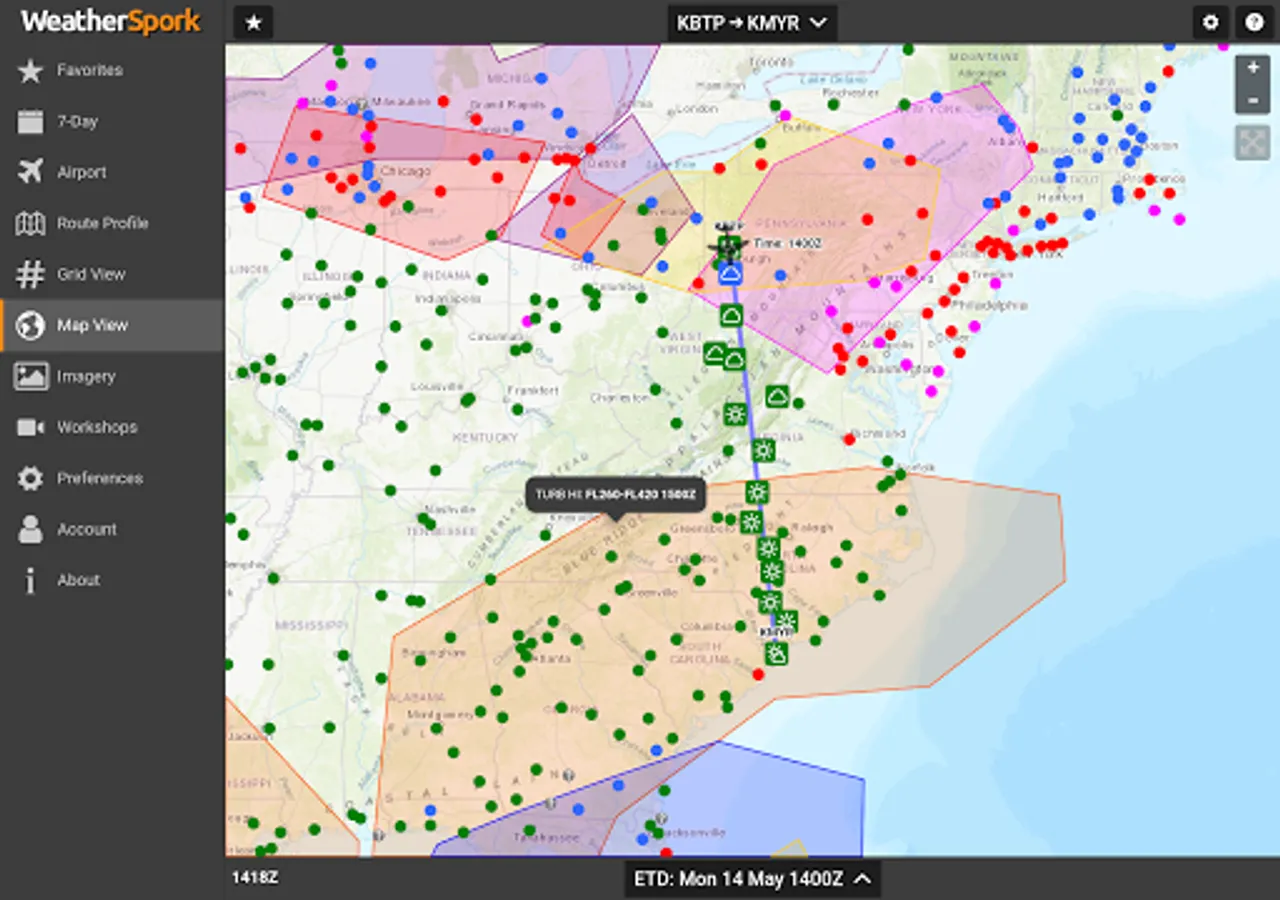The image size is (1280, 900).
Task: Open settings with the gear icon
Action: click(x=1211, y=22)
